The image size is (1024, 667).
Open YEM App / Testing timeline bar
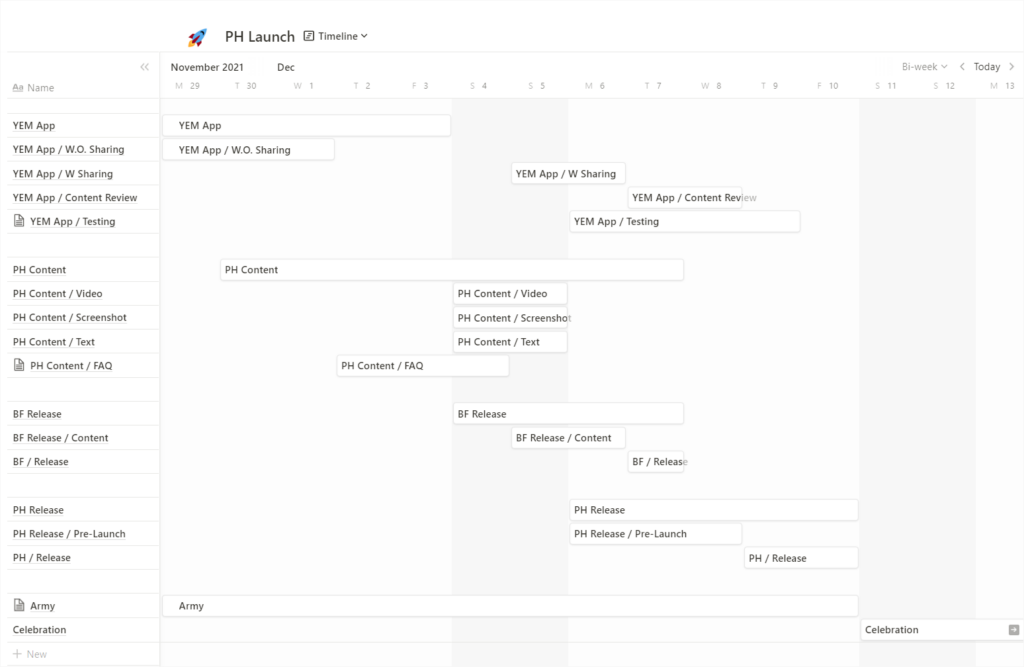pyautogui.click(x=684, y=221)
